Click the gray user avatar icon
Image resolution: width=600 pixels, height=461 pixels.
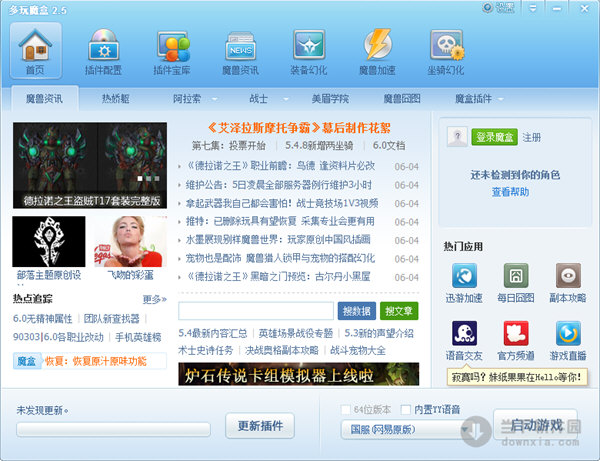[457, 137]
